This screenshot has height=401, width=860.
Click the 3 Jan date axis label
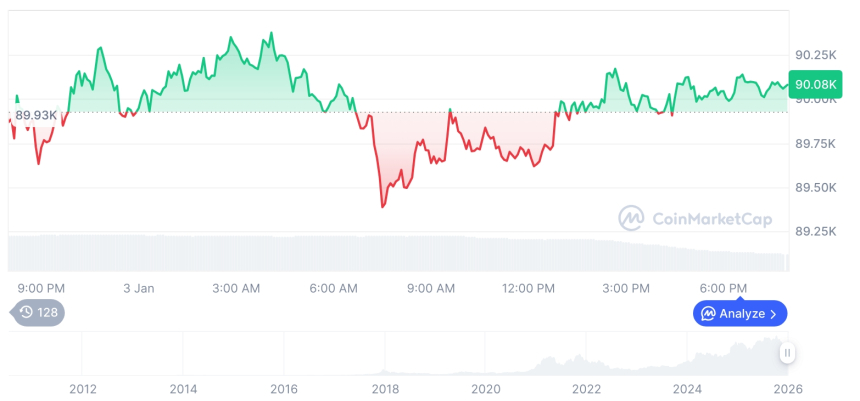[x=139, y=288]
